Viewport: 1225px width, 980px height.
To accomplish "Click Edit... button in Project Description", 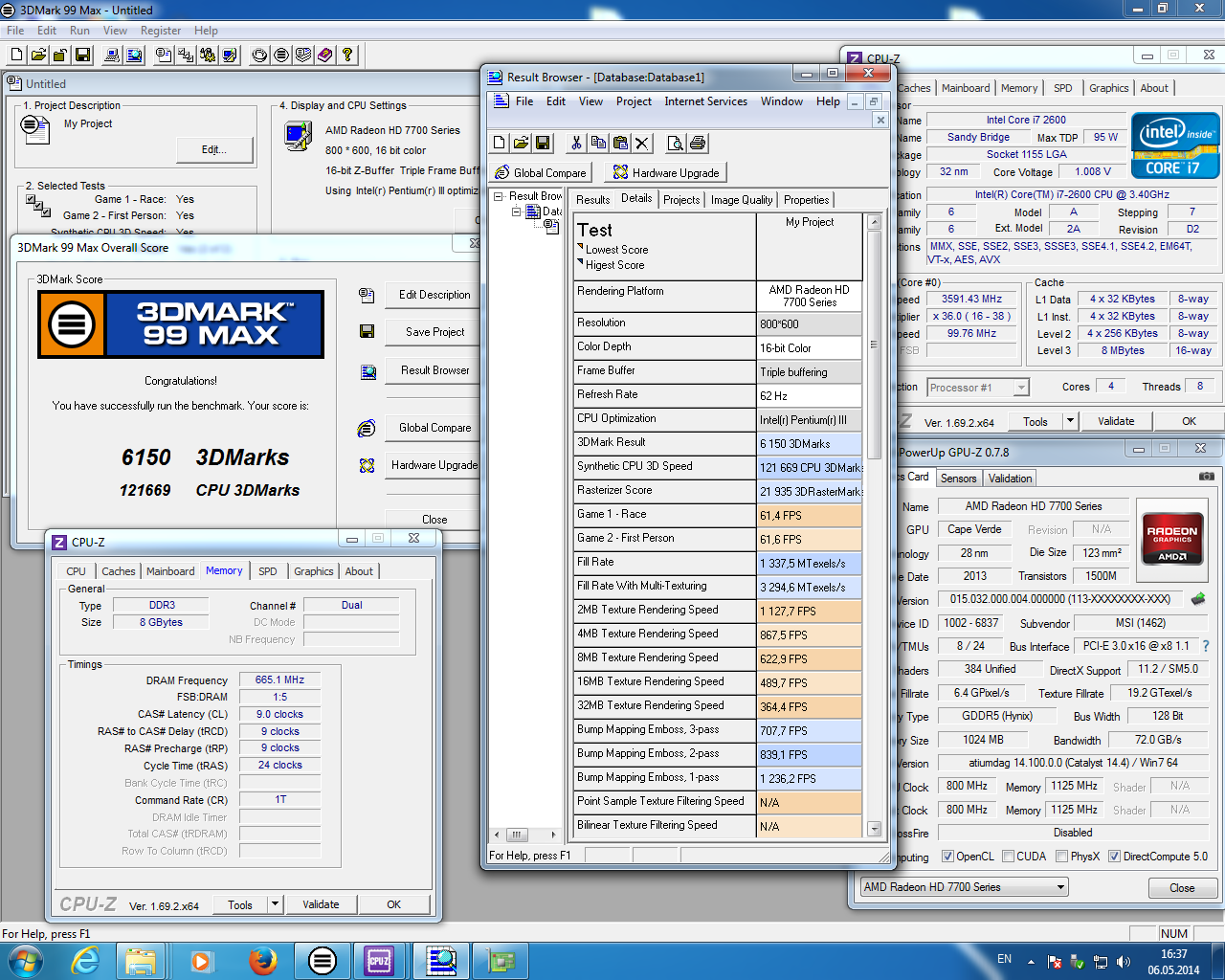I will 214,149.
